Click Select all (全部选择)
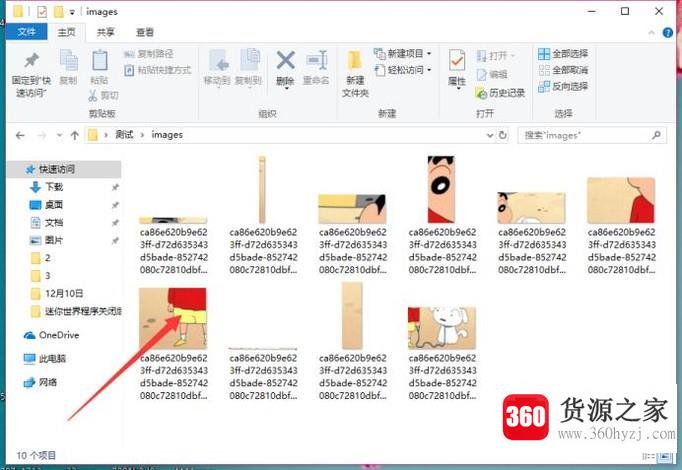This screenshot has height=470, width=682. (x=563, y=54)
